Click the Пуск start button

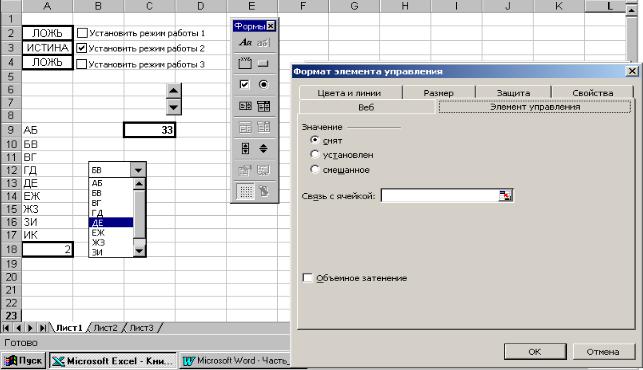tap(24, 361)
